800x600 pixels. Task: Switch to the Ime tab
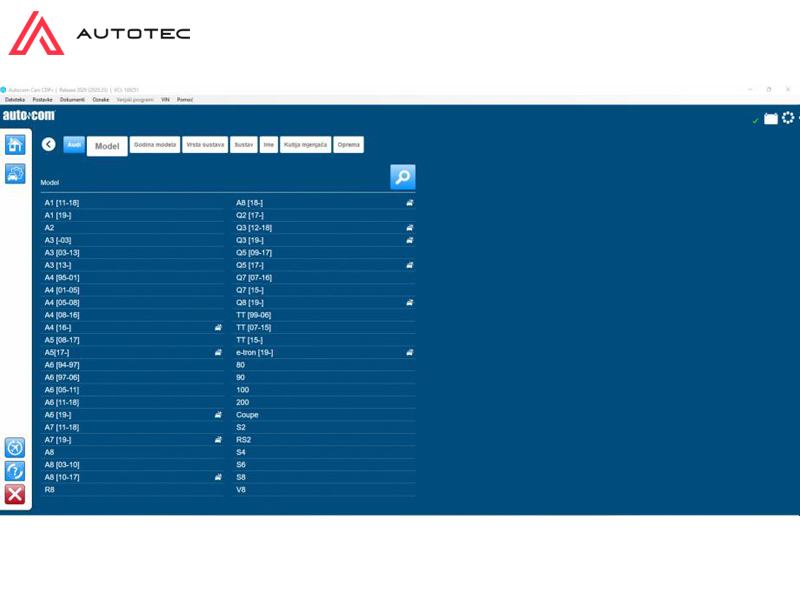[x=268, y=145]
